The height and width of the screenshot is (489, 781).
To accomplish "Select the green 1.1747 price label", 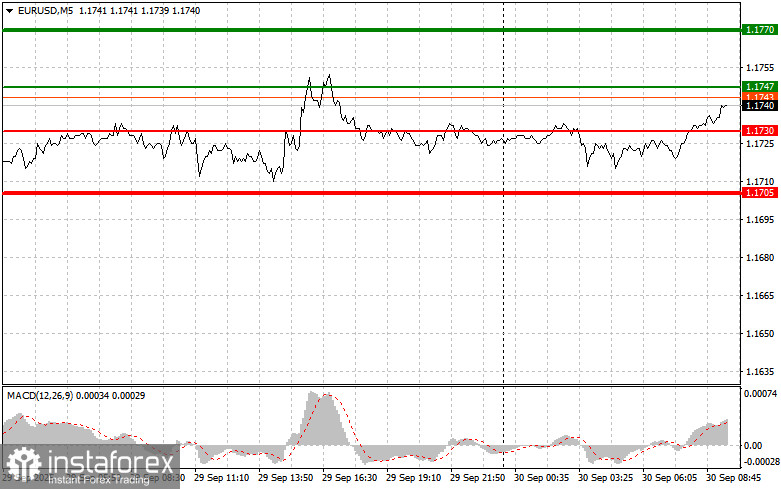I will tap(760, 87).
